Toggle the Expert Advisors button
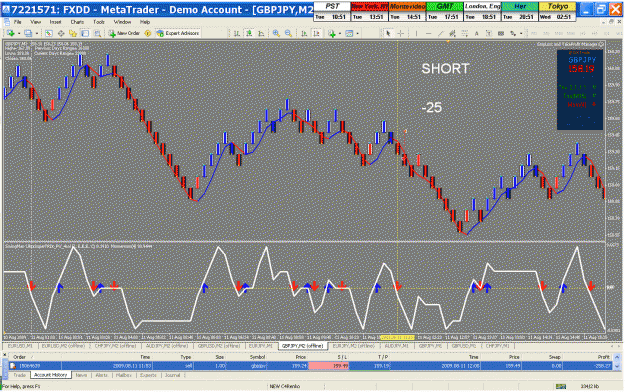 178,33
